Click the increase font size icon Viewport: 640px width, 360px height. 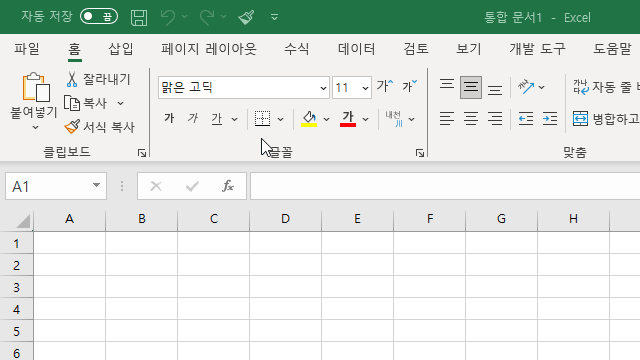385,86
